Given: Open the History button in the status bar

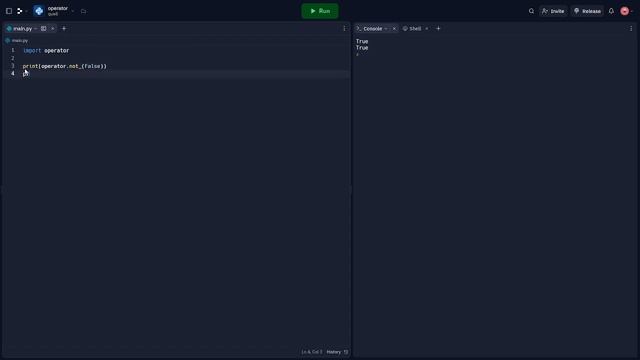Looking at the screenshot, I should [337, 352].
